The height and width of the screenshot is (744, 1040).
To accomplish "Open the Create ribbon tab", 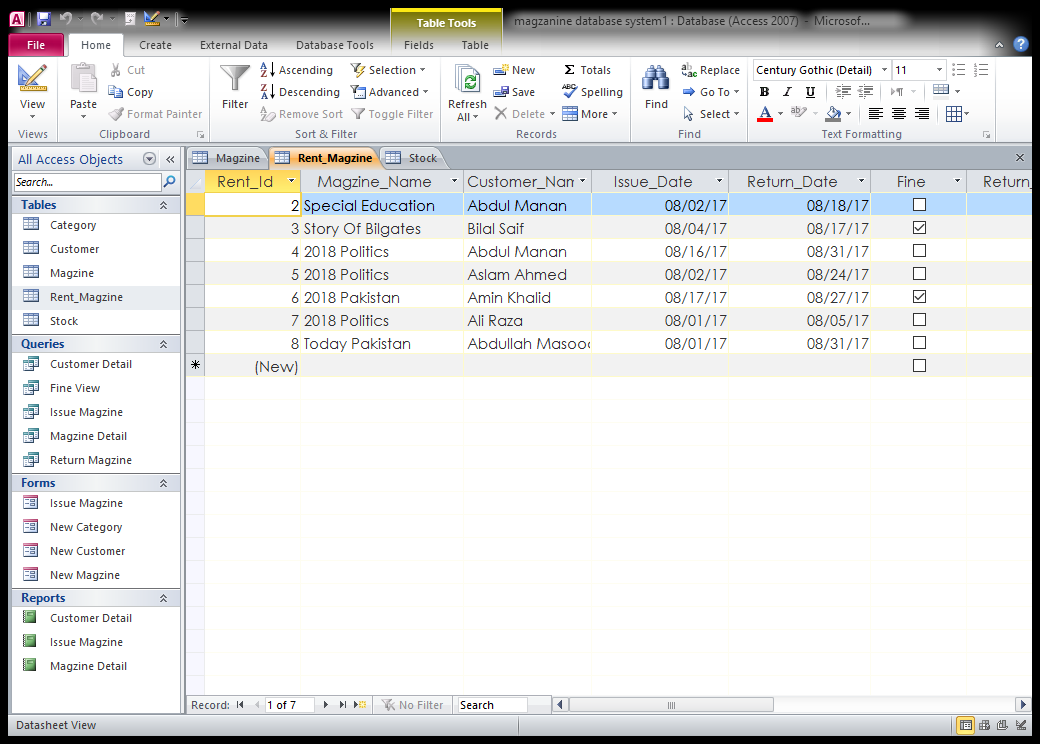I will click(155, 44).
